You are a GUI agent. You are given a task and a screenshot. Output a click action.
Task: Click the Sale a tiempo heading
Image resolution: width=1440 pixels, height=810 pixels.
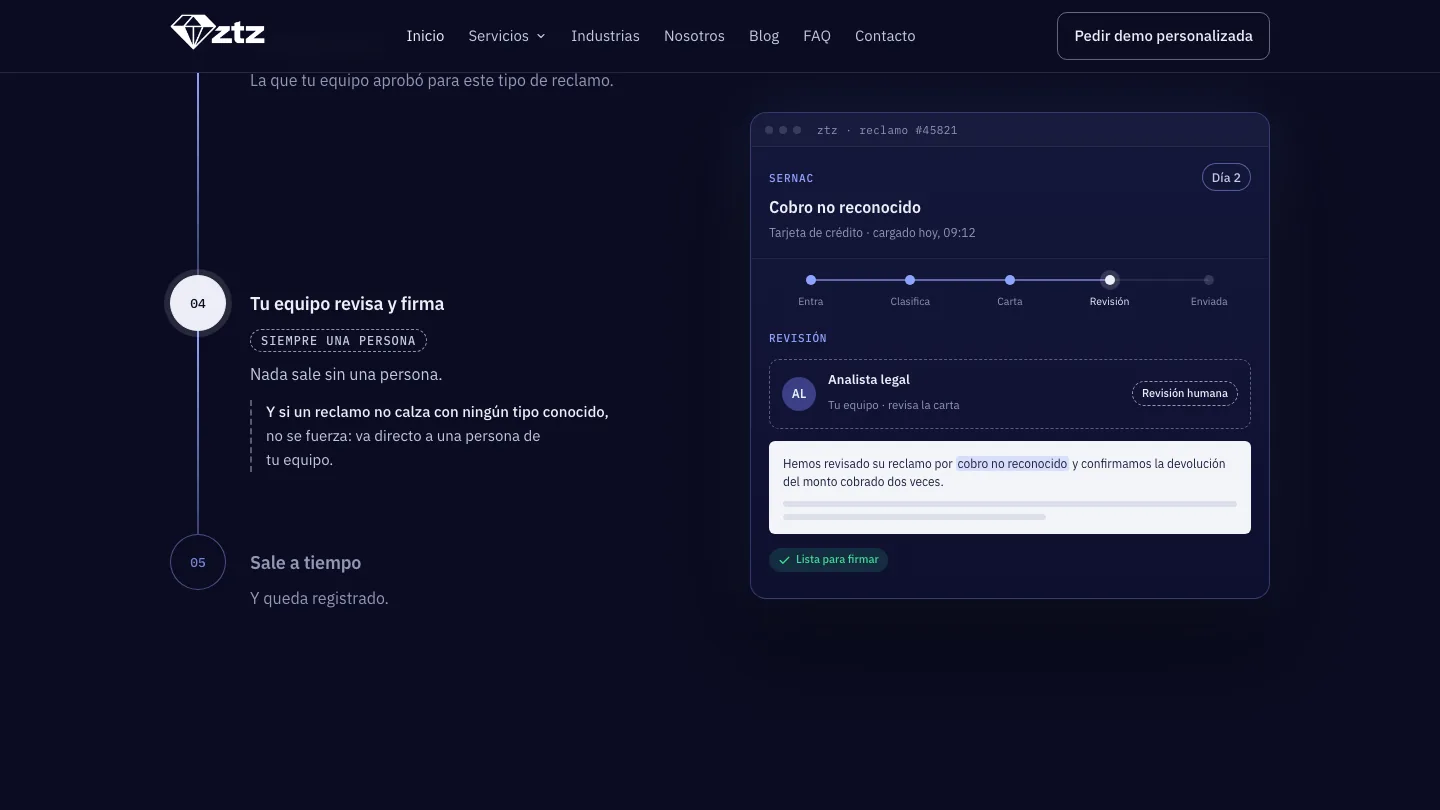tap(306, 563)
